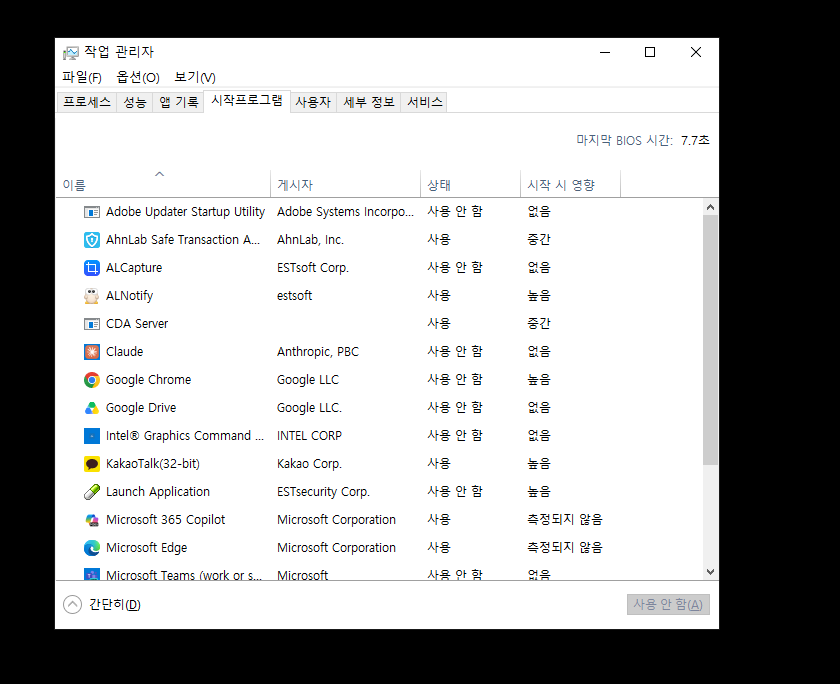
Task: Click the Google Chrome icon
Action: (x=92, y=380)
